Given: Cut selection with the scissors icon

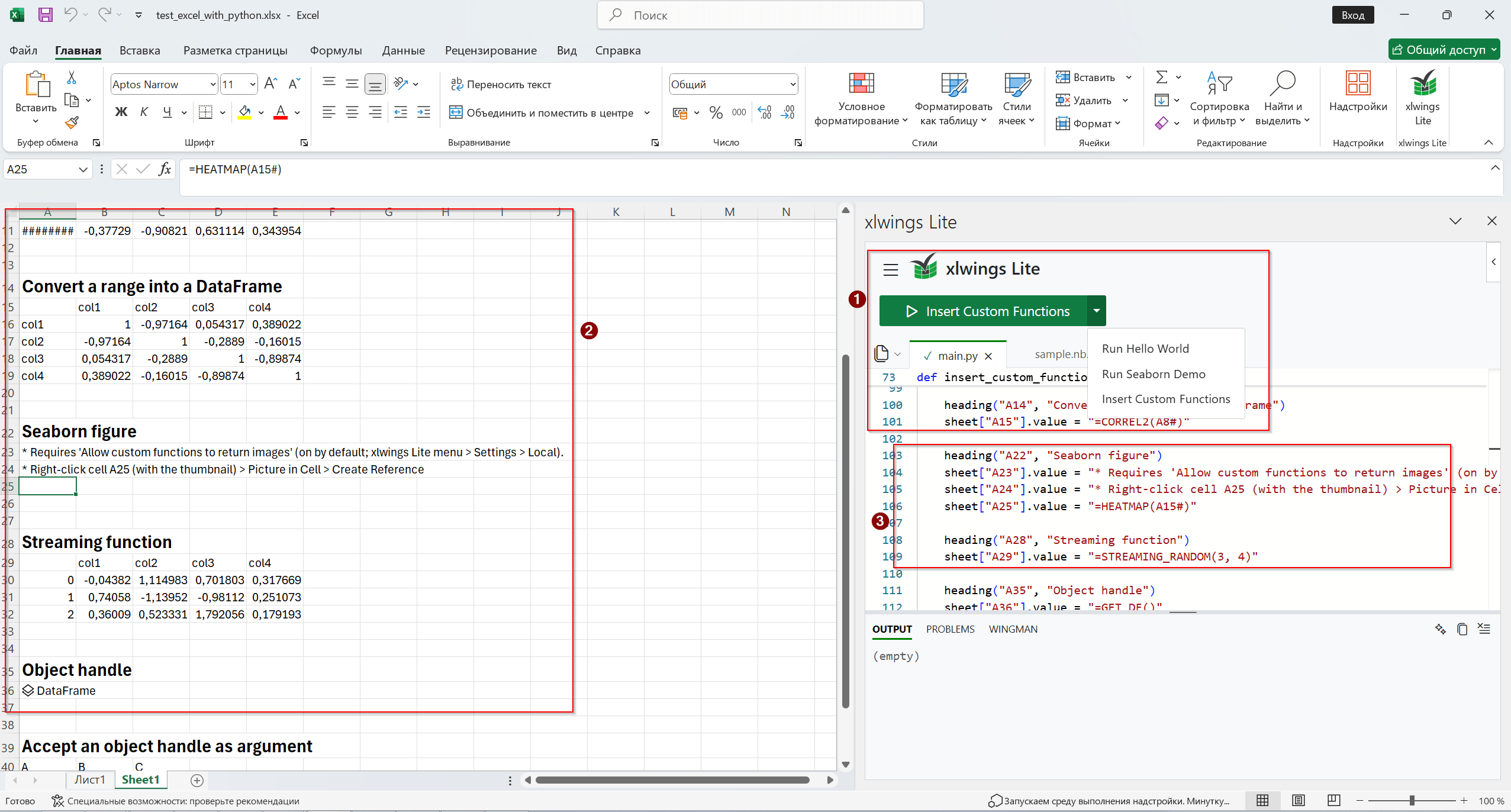Looking at the screenshot, I should [x=72, y=77].
